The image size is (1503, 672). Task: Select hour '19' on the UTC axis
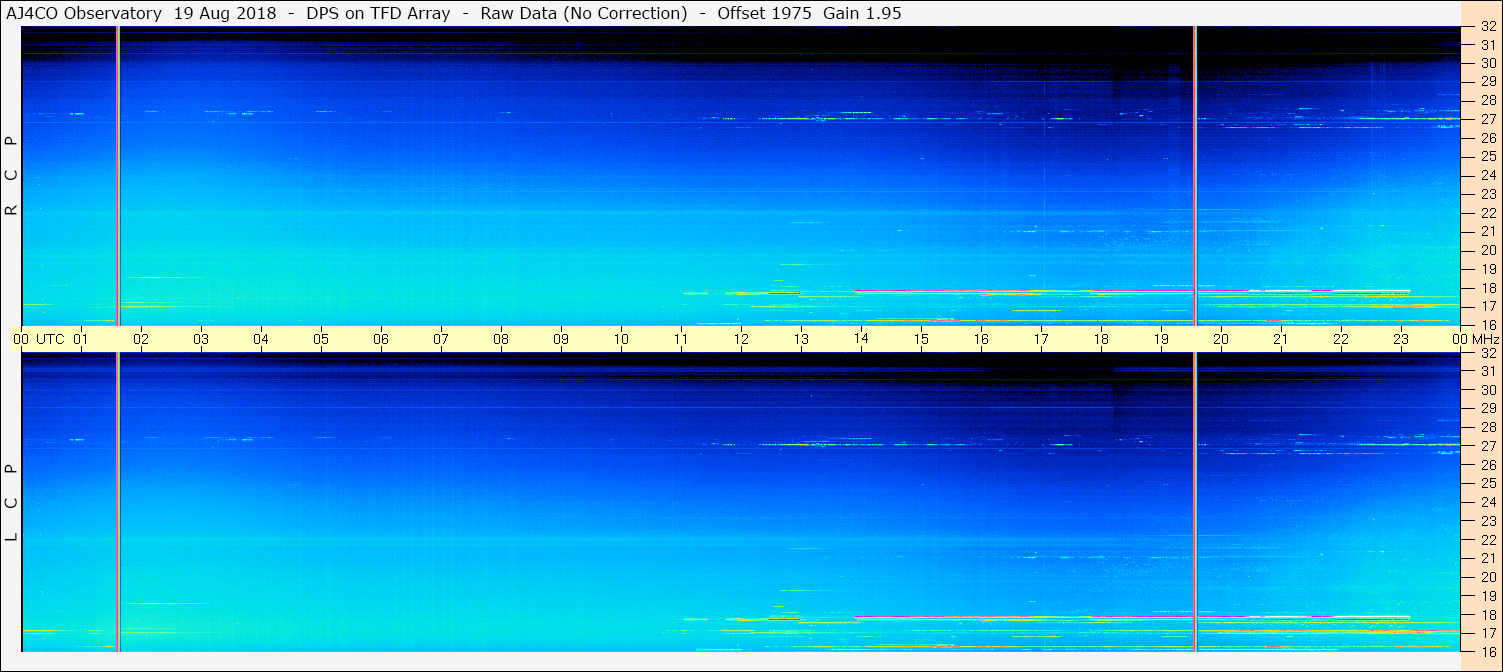click(x=1161, y=339)
